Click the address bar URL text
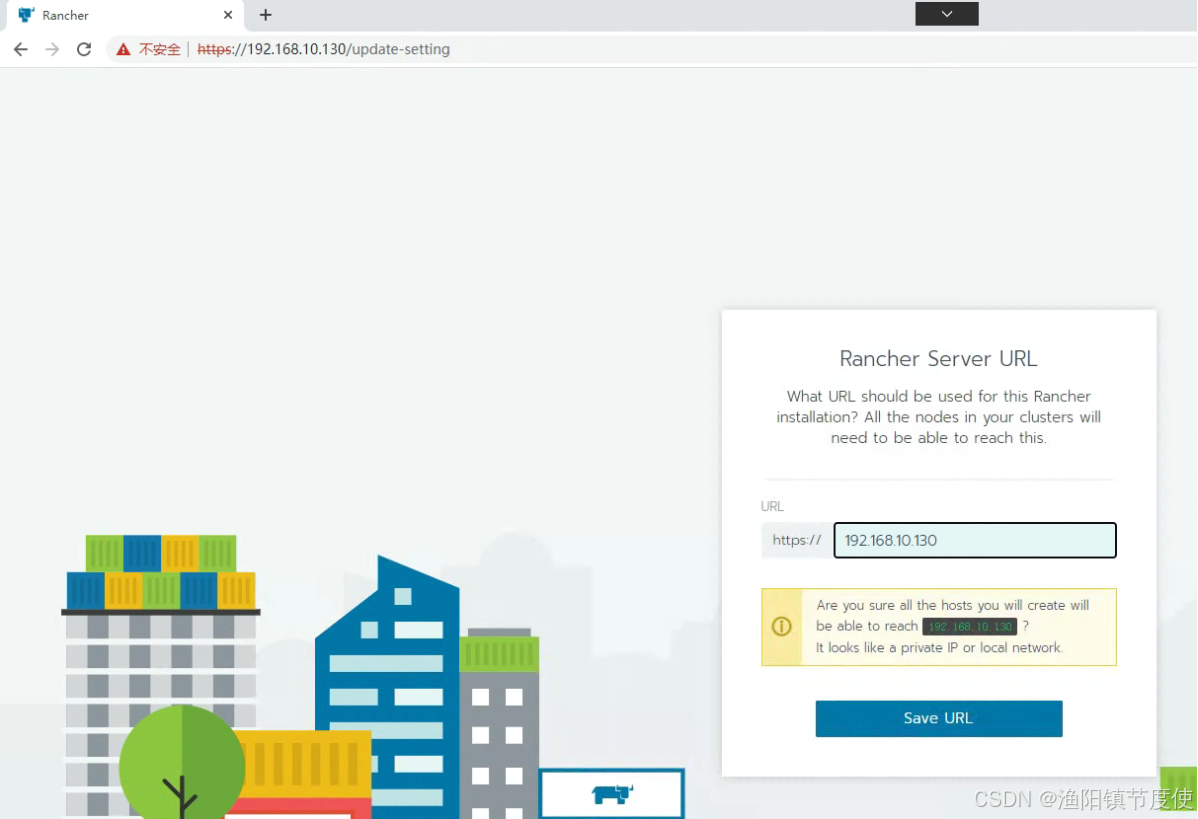The width and height of the screenshot is (1198, 819). 323,49
